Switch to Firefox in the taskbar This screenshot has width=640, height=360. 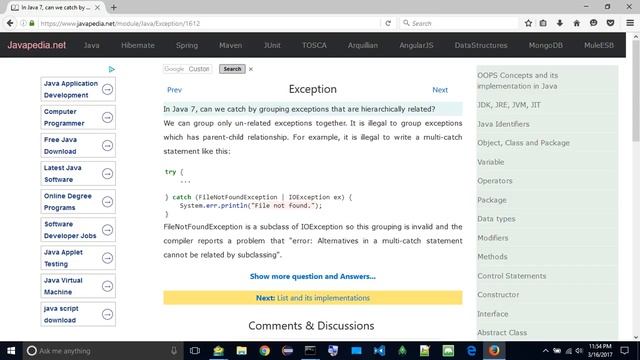coord(494,351)
